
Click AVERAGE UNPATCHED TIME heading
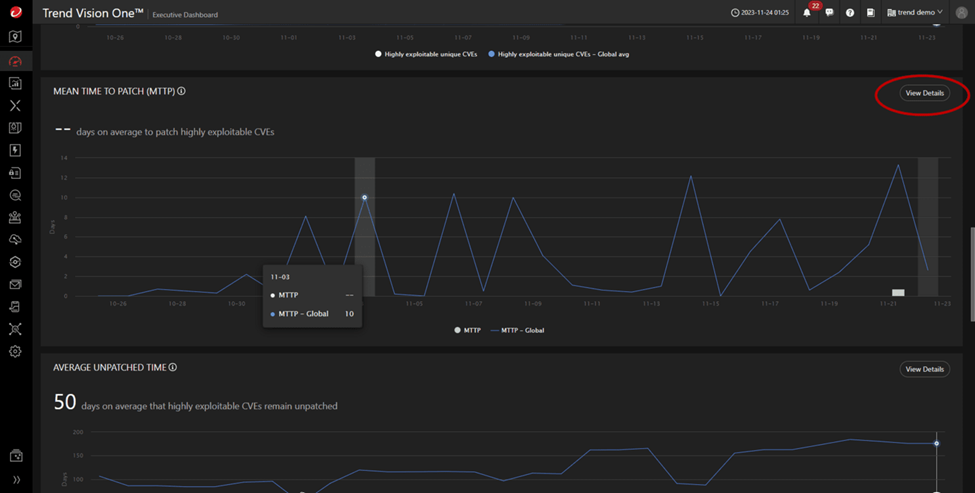[x=110, y=367]
